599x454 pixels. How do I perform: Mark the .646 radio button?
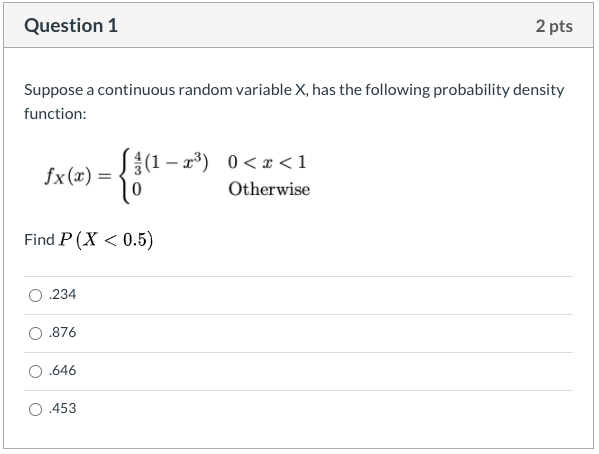(x=36, y=371)
